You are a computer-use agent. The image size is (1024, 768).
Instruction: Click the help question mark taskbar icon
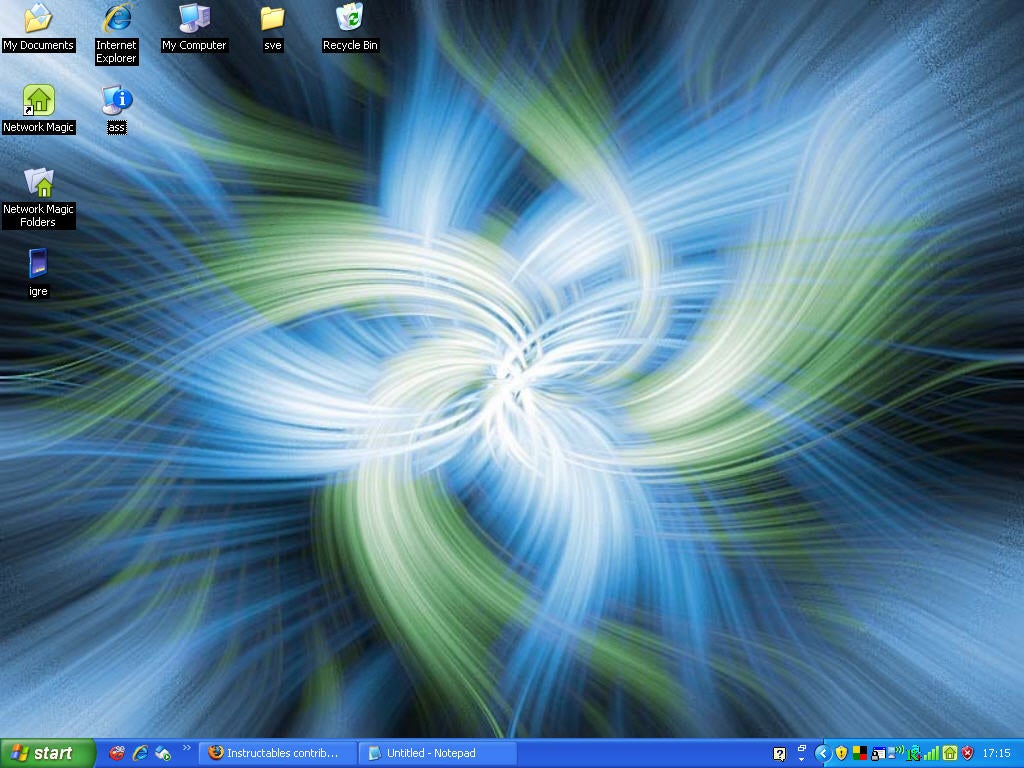(x=780, y=754)
